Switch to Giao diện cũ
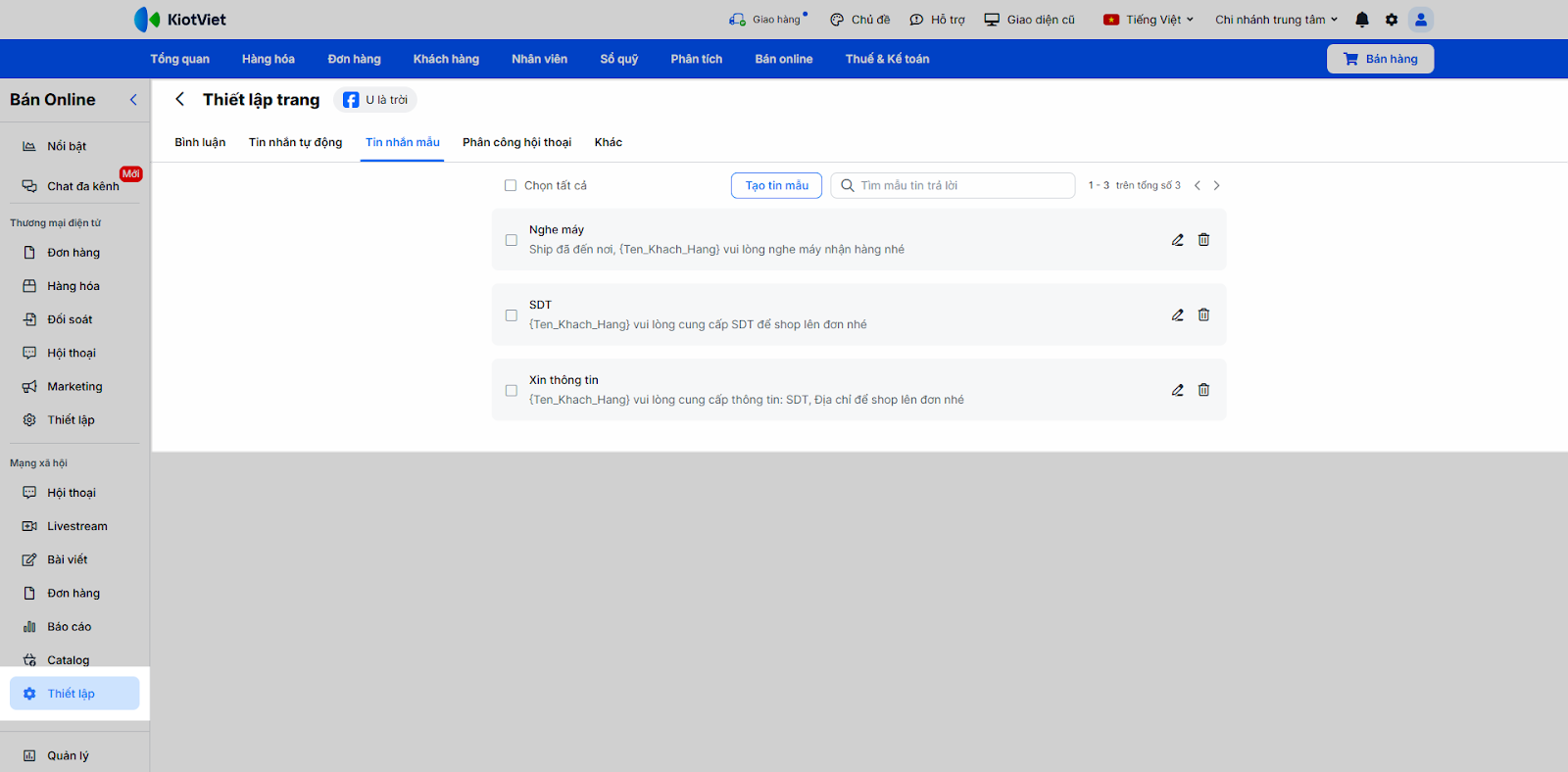This screenshot has height=772, width=1568. tap(1030, 20)
